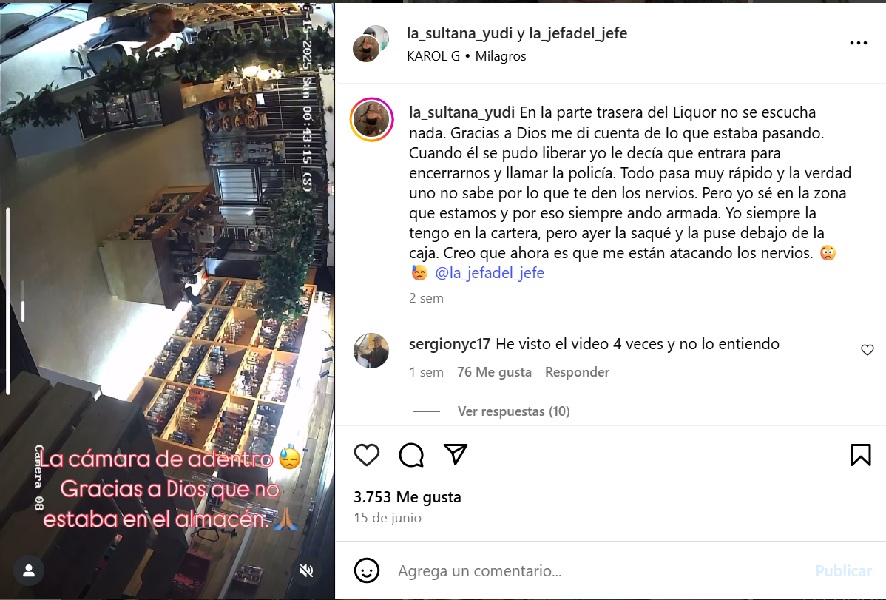This screenshot has width=886, height=600.
Task: Open the @la_jefadel_jefe mention link
Action: point(489,273)
